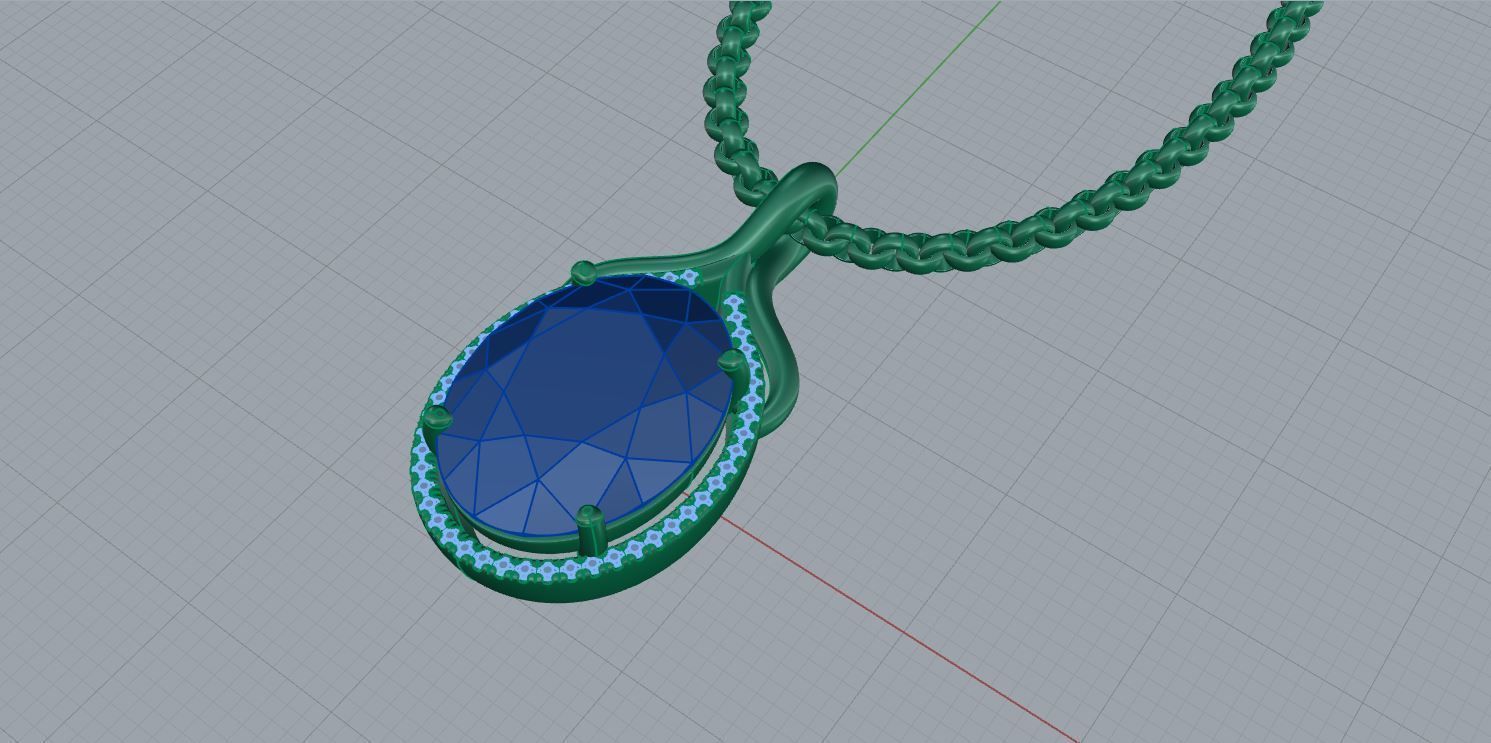This screenshot has height=743, width=1491.
Task: Click the red X-axis line on grid
Action: click(900, 629)
